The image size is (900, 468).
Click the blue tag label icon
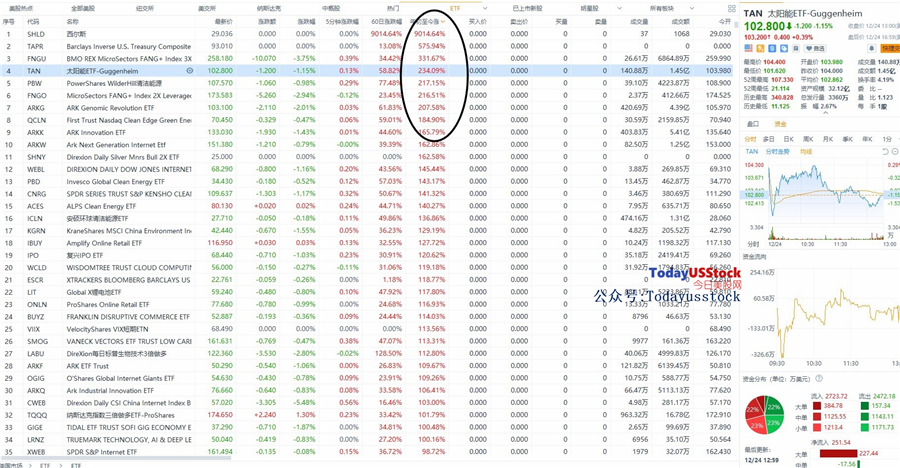click(784, 49)
